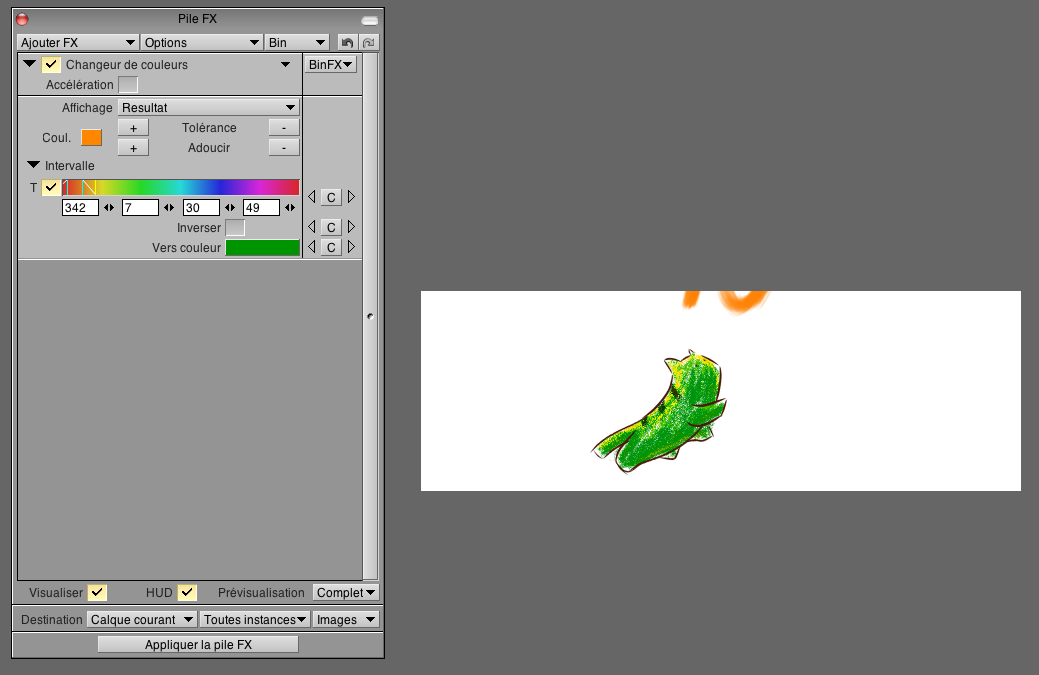1039x675 pixels.
Task: Click the C key button on hue range row
Action: click(x=331, y=197)
